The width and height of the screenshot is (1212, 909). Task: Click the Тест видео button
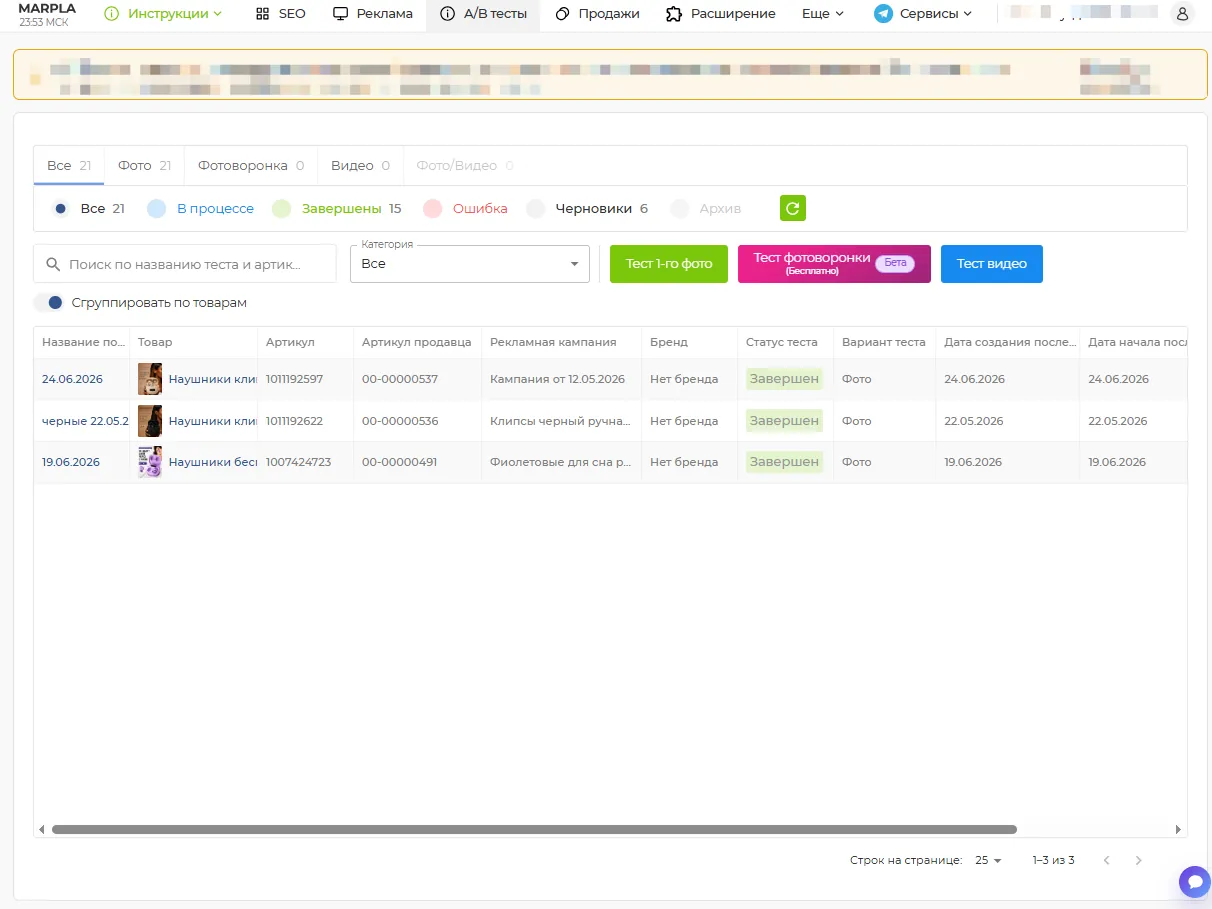(992, 264)
